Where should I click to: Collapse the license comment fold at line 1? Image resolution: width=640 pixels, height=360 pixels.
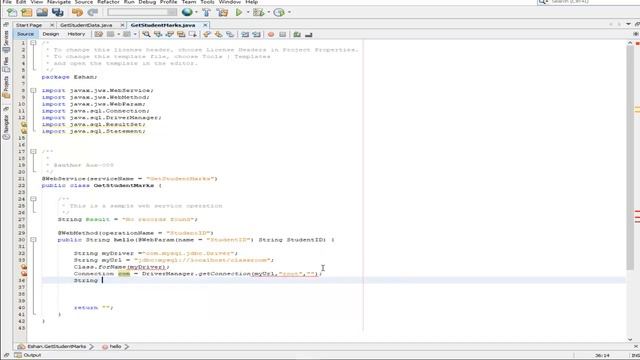point(33,43)
